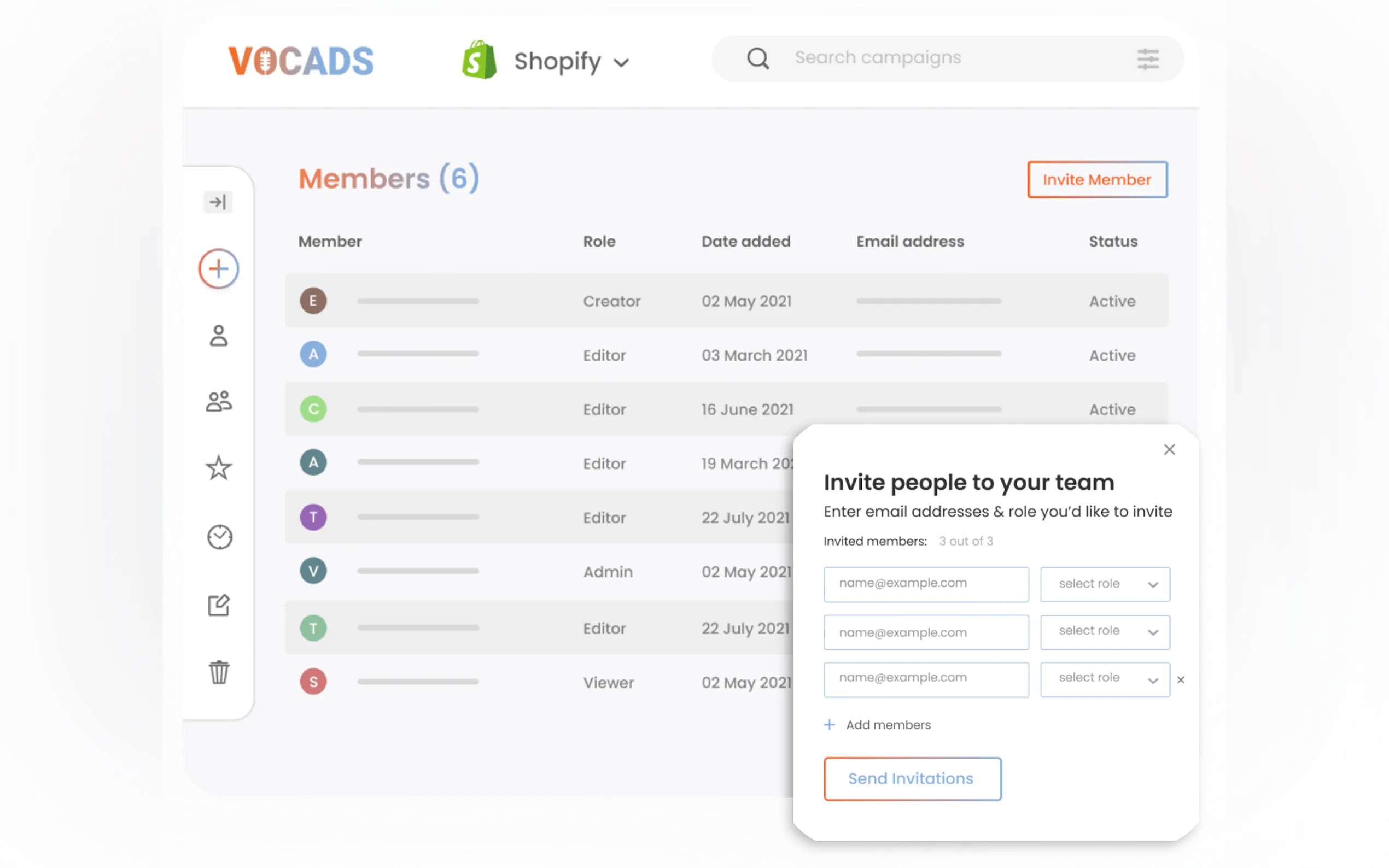Click the first email address input field
This screenshot has height=868, width=1389.
click(x=926, y=584)
